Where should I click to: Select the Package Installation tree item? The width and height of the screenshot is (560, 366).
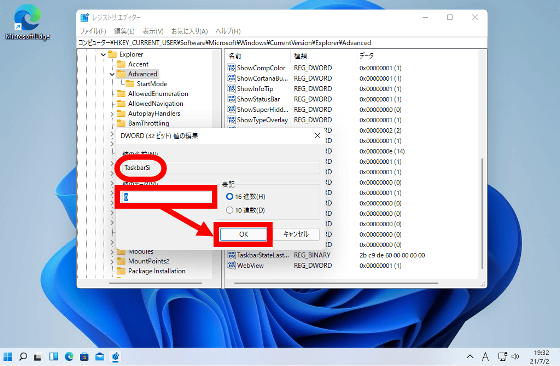click(156, 271)
